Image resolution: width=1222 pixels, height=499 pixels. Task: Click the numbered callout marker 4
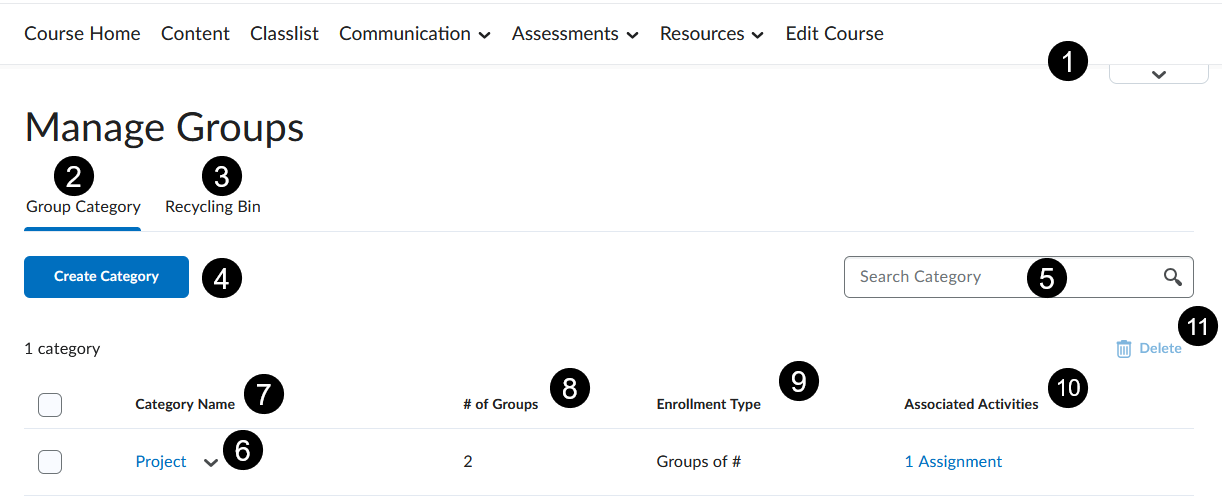pyautogui.click(x=222, y=277)
